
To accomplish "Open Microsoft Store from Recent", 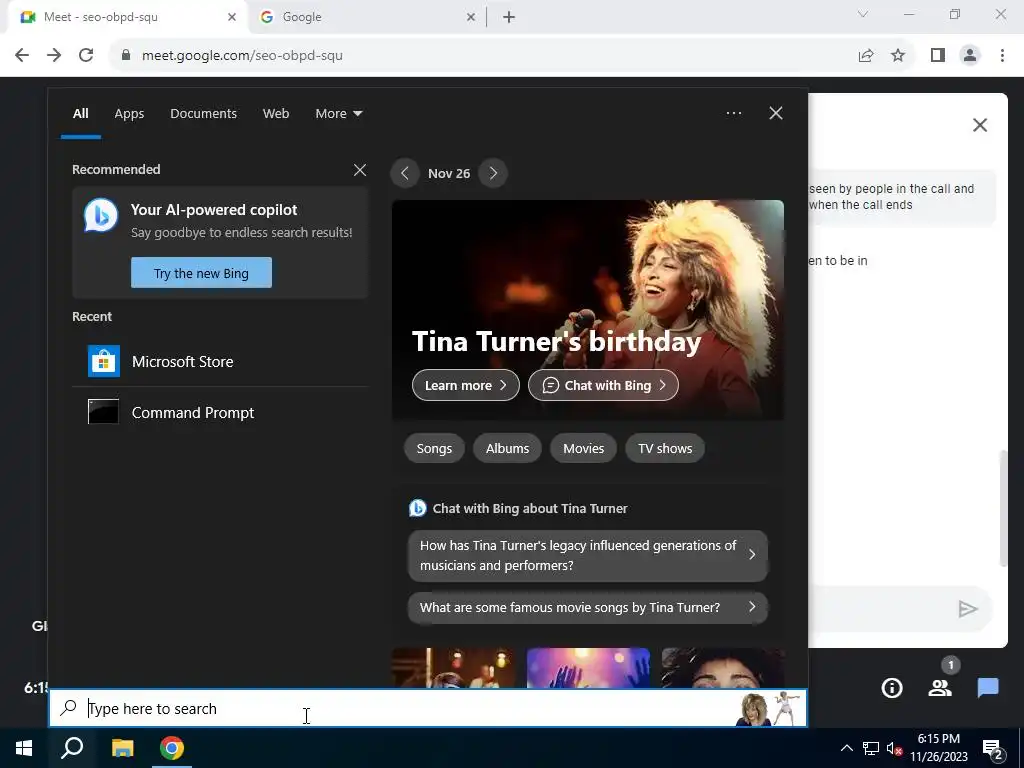I will tap(220, 362).
